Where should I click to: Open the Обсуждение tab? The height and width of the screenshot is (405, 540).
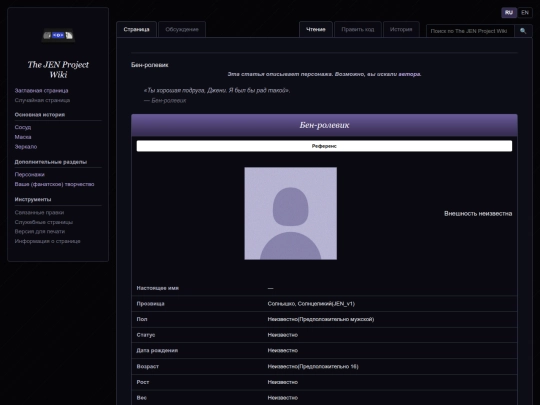tap(182, 29)
